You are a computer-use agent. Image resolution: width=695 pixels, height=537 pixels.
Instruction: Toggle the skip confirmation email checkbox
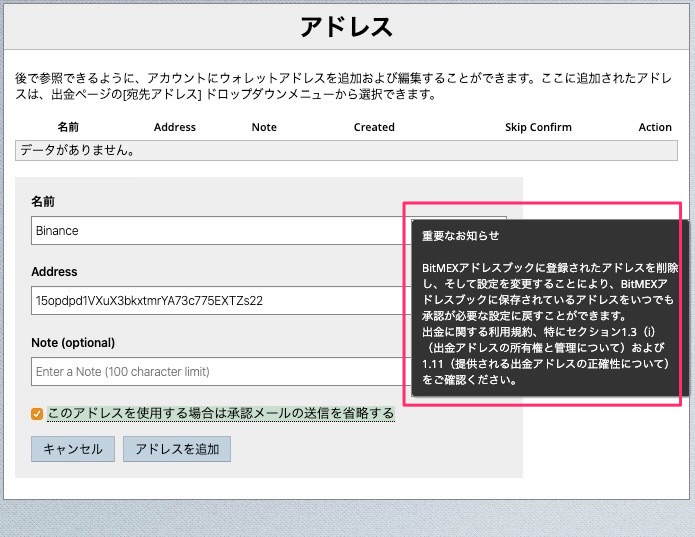(x=37, y=414)
